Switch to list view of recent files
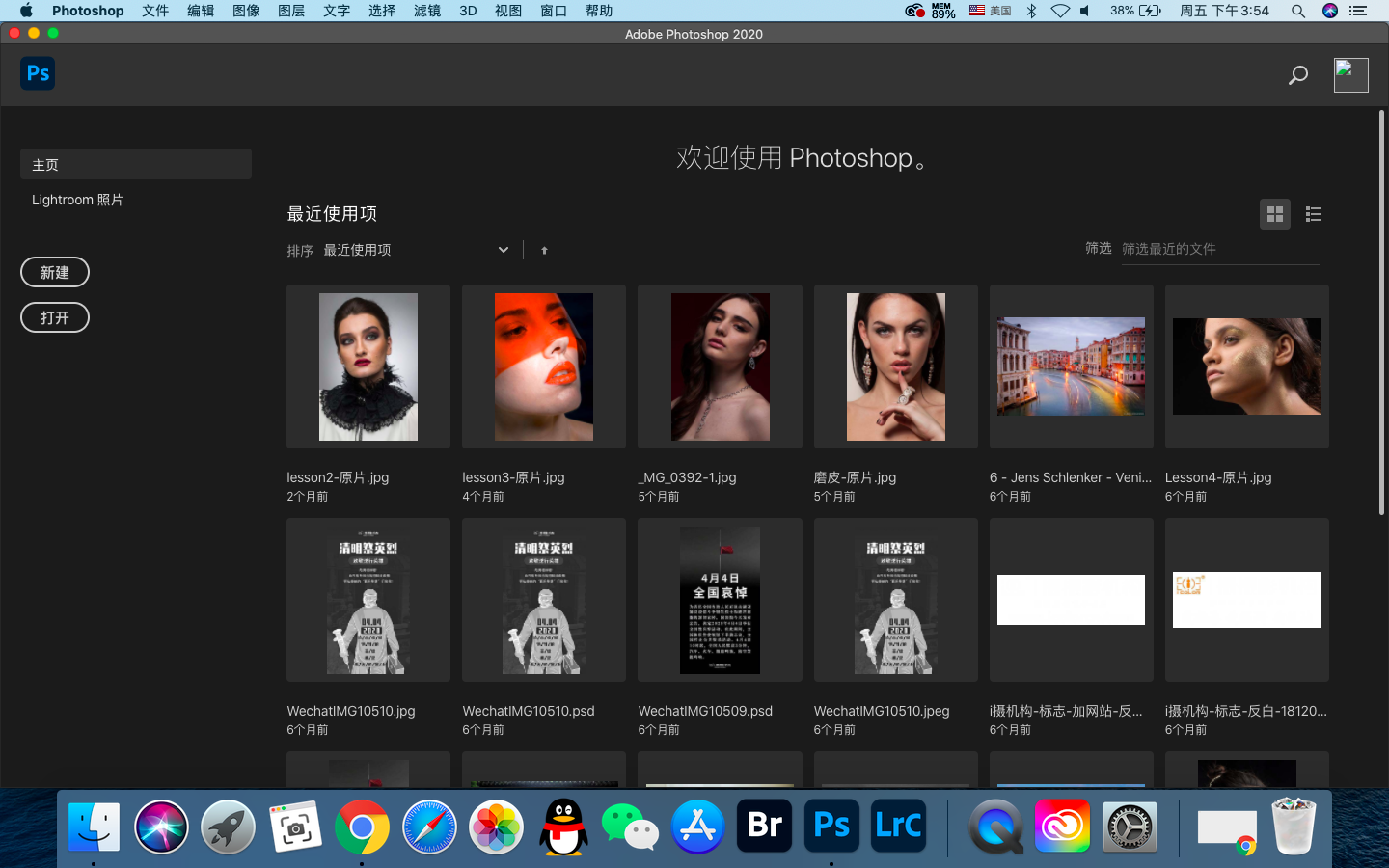This screenshot has width=1389, height=868. [x=1314, y=214]
